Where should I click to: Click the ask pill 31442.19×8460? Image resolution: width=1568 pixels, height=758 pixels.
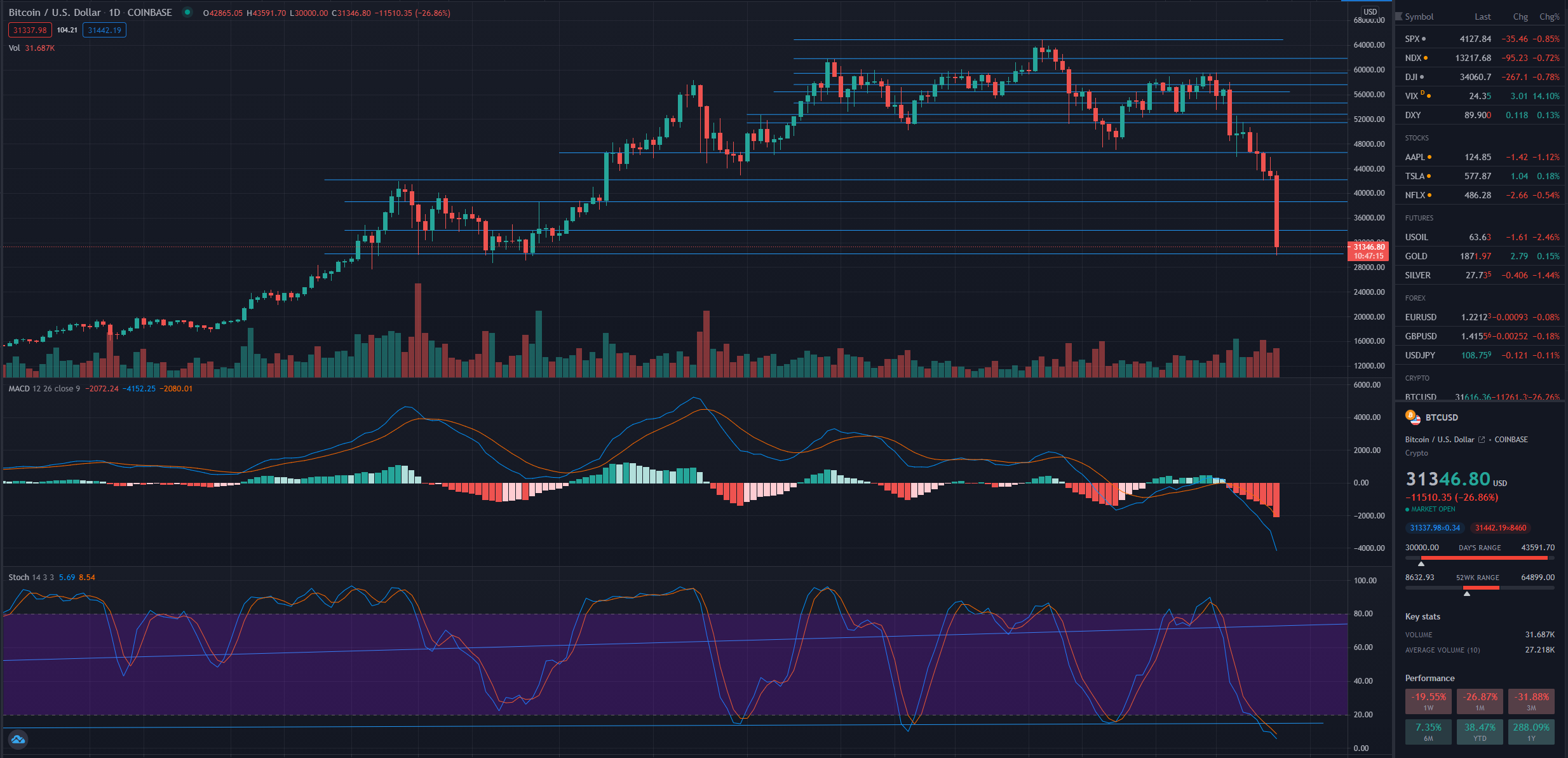click(1500, 528)
